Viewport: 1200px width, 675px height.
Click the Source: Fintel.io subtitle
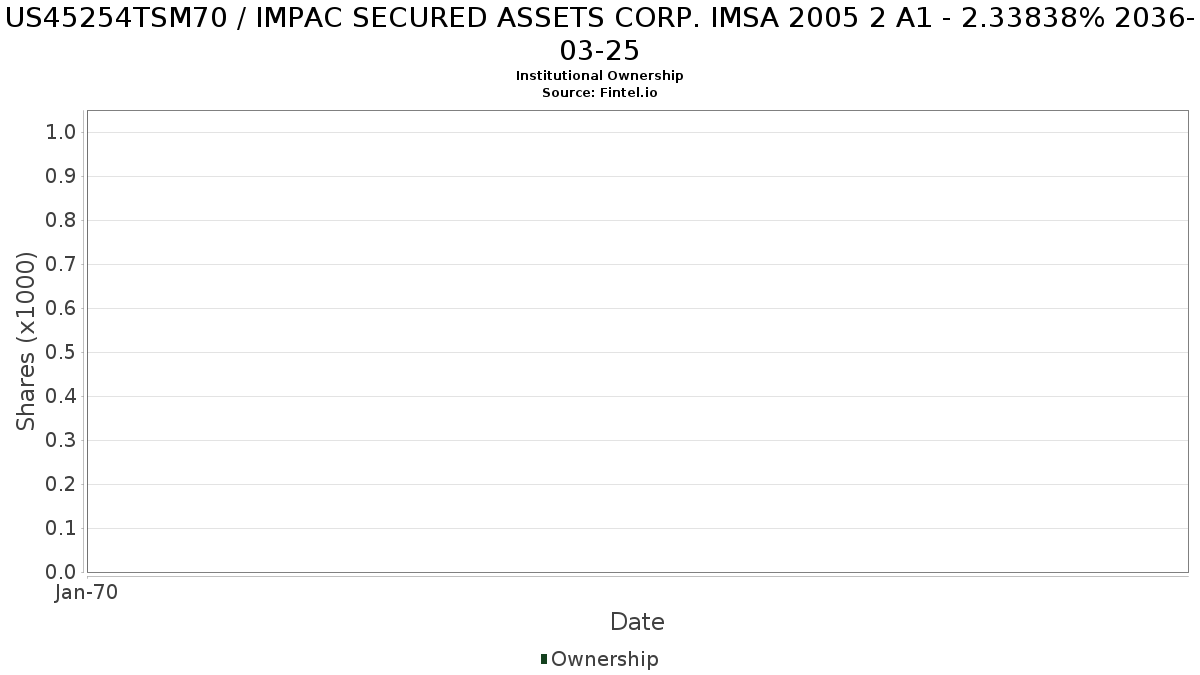[x=600, y=92]
